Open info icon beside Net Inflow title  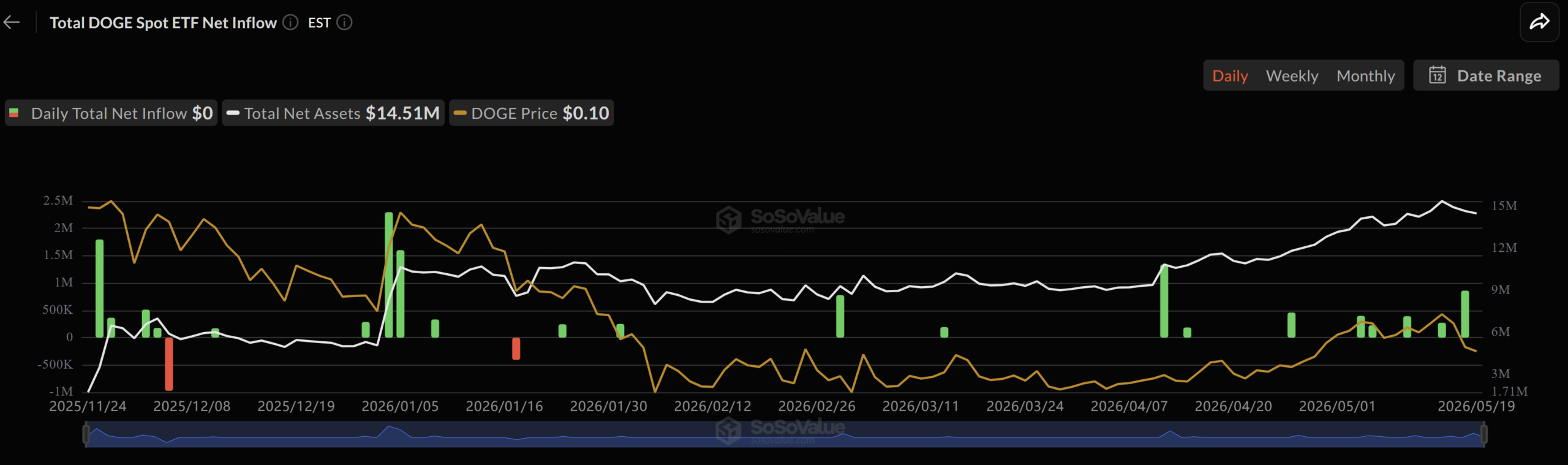(x=290, y=23)
